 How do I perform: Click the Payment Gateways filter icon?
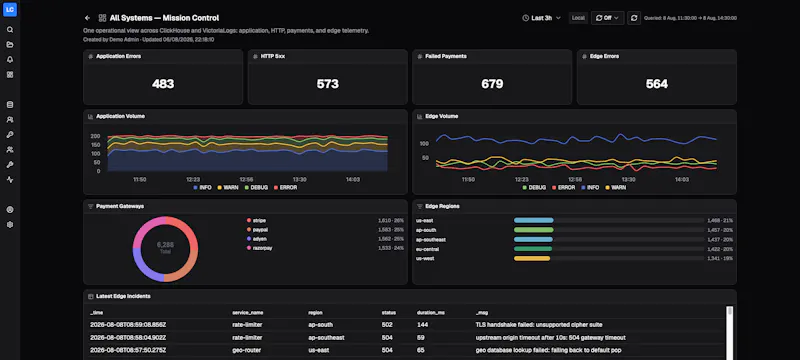pos(91,207)
